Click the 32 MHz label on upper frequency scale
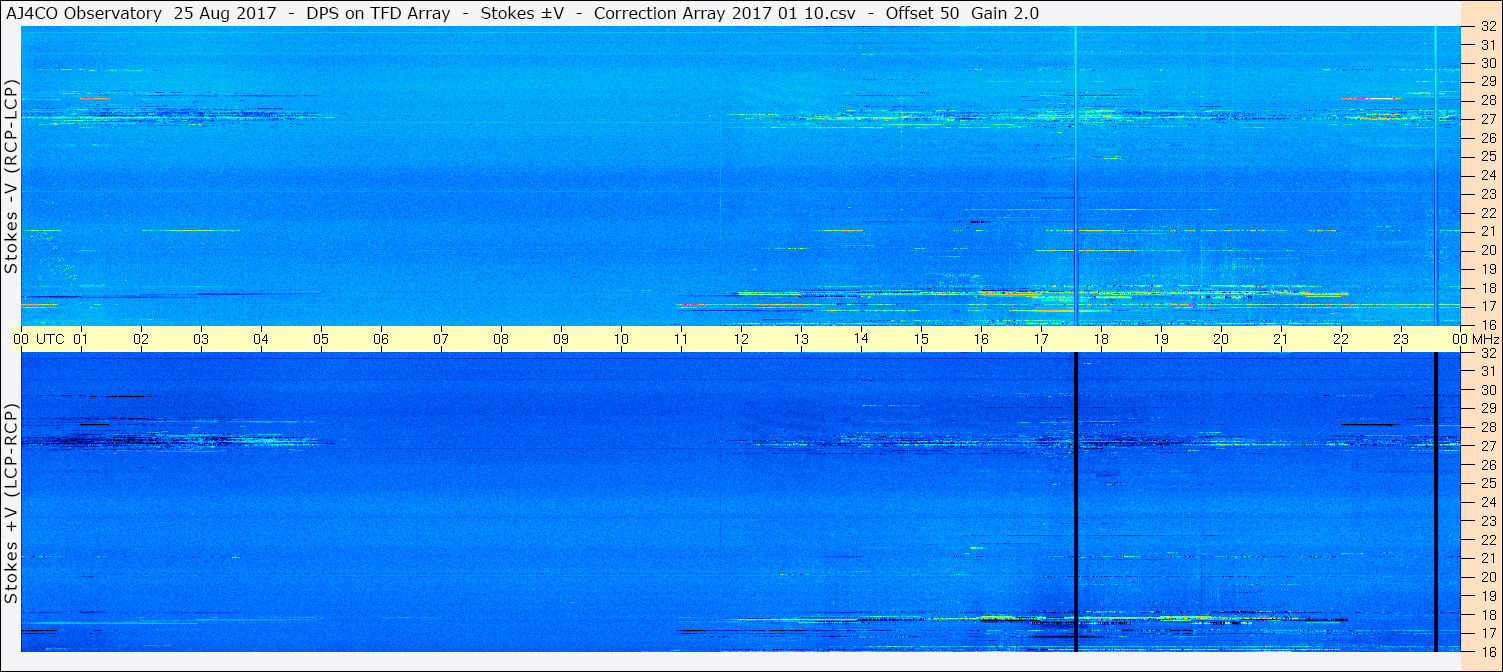The image size is (1503, 672). [x=1487, y=27]
